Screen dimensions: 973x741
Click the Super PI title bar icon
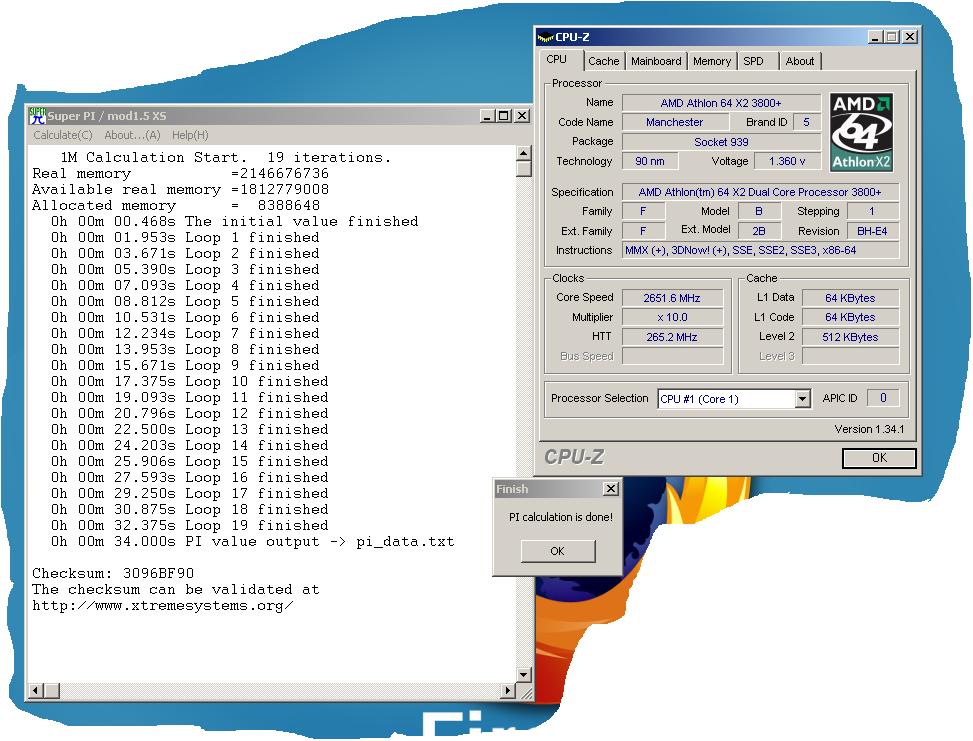(38, 116)
